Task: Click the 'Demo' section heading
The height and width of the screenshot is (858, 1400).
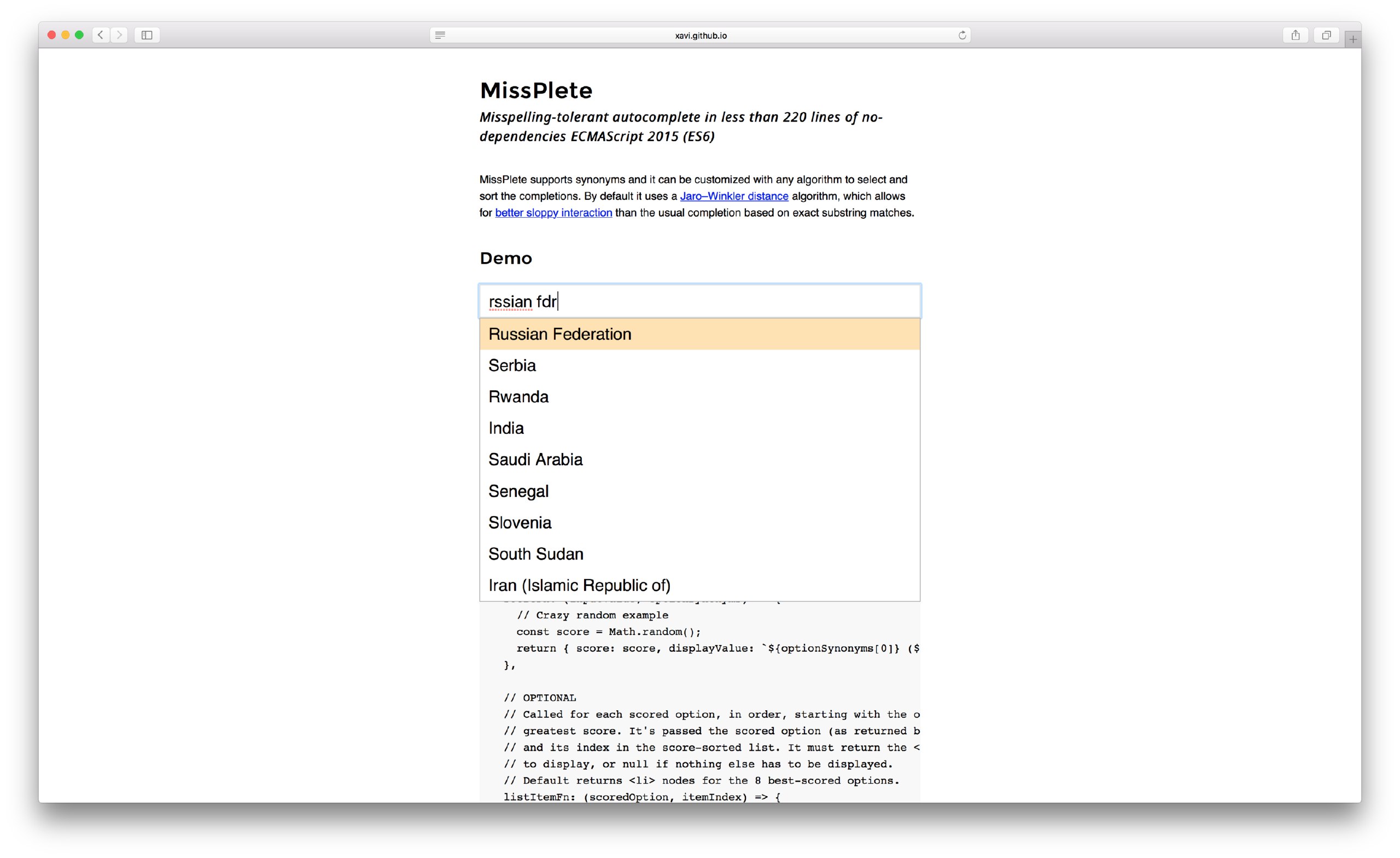Action: tap(506, 258)
